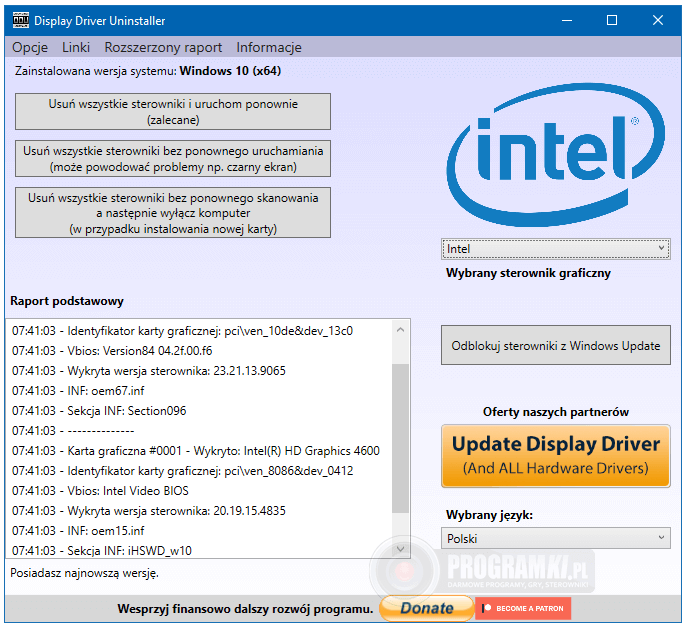This screenshot has height=623, width=686.
Task: Click the Become a Patron button
Action: 523,608
